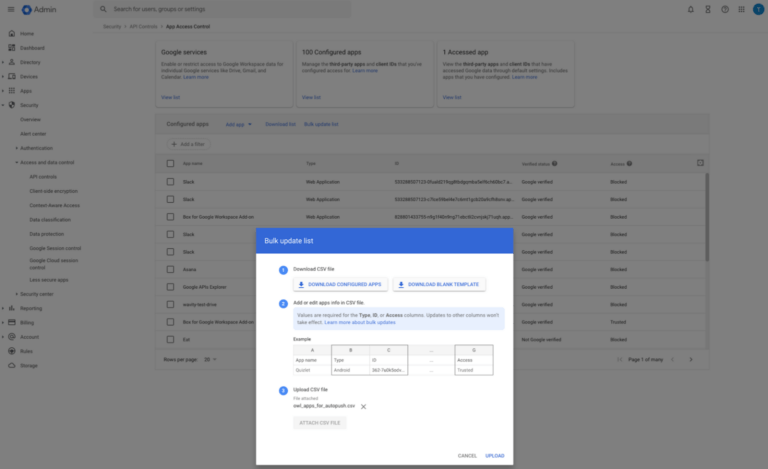
Task: Click Verified status help icon
Action: (554, 164)
